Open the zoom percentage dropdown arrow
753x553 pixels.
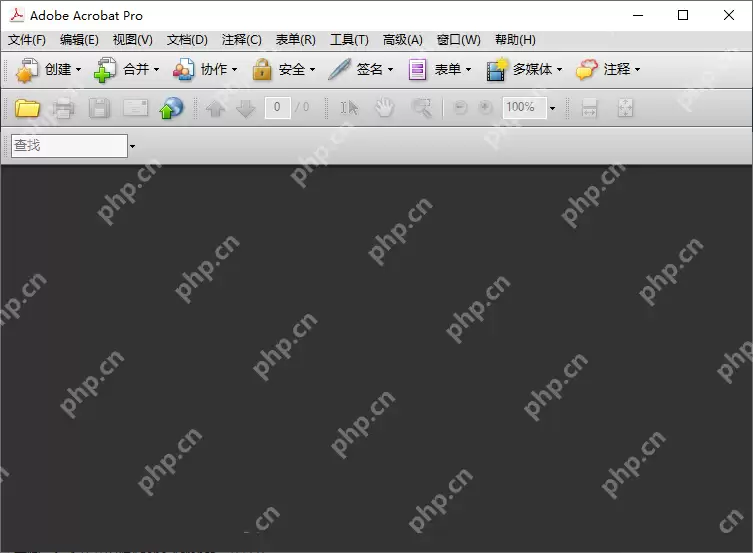coord(552,108)
